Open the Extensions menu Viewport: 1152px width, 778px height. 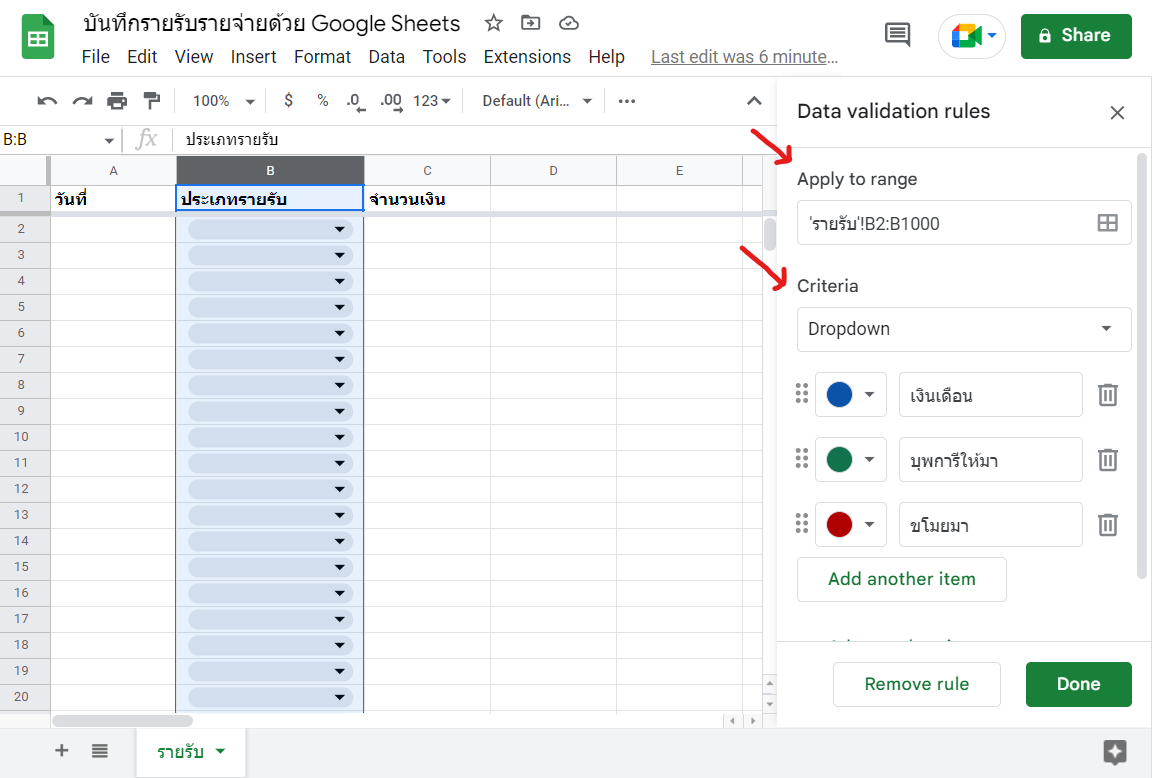(x=527, y=57)
